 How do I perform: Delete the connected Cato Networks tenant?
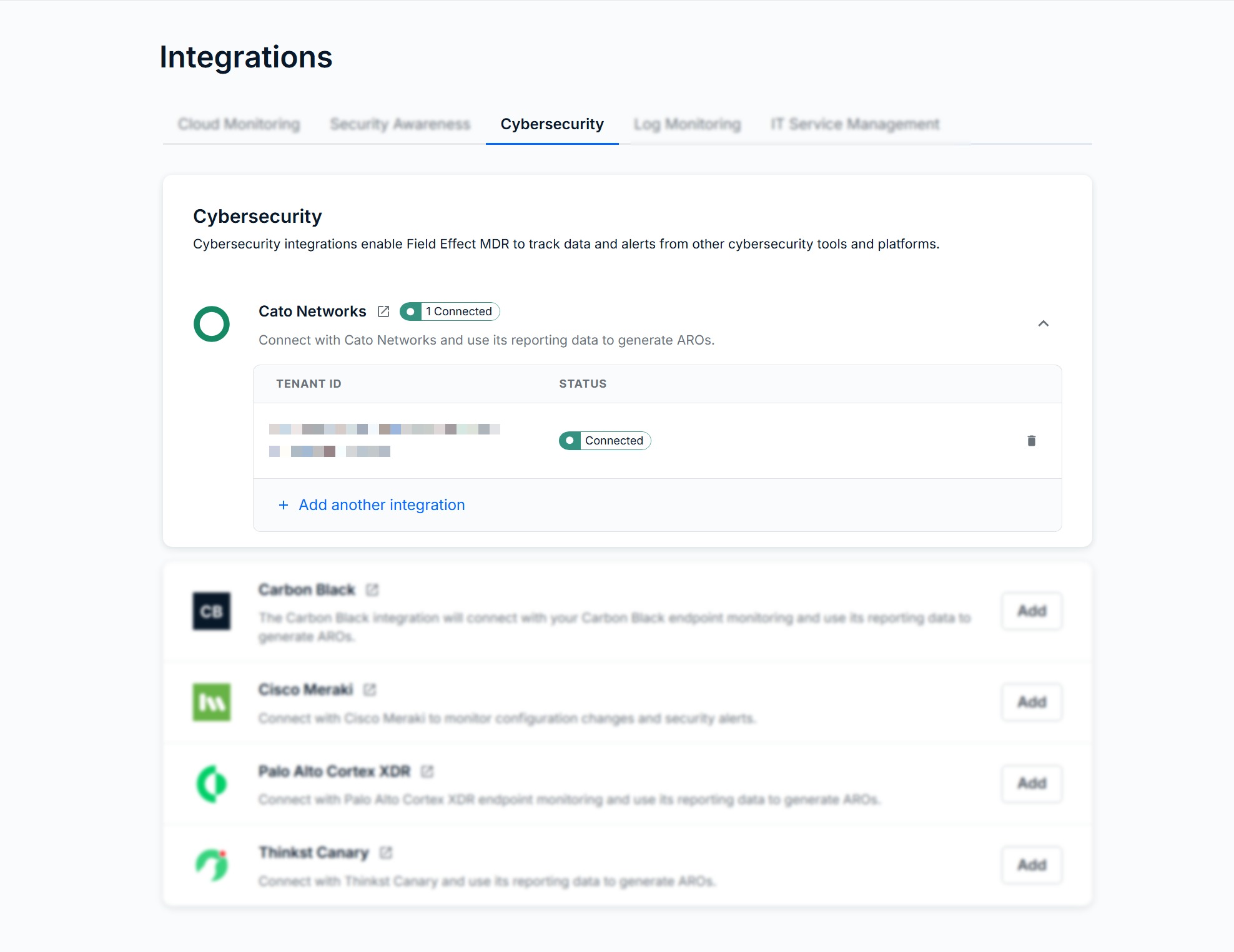1032,441
